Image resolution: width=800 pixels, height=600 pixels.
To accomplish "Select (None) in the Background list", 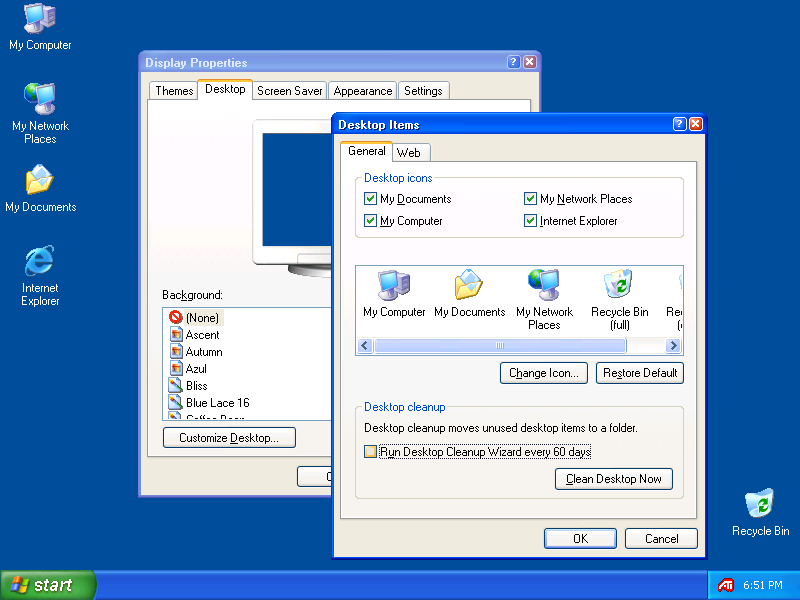I will pos(196,318).
